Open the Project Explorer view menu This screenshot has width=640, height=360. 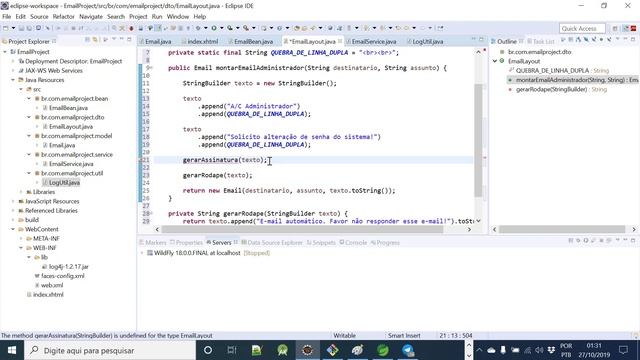pyautogui.click(x=113, y=40)
